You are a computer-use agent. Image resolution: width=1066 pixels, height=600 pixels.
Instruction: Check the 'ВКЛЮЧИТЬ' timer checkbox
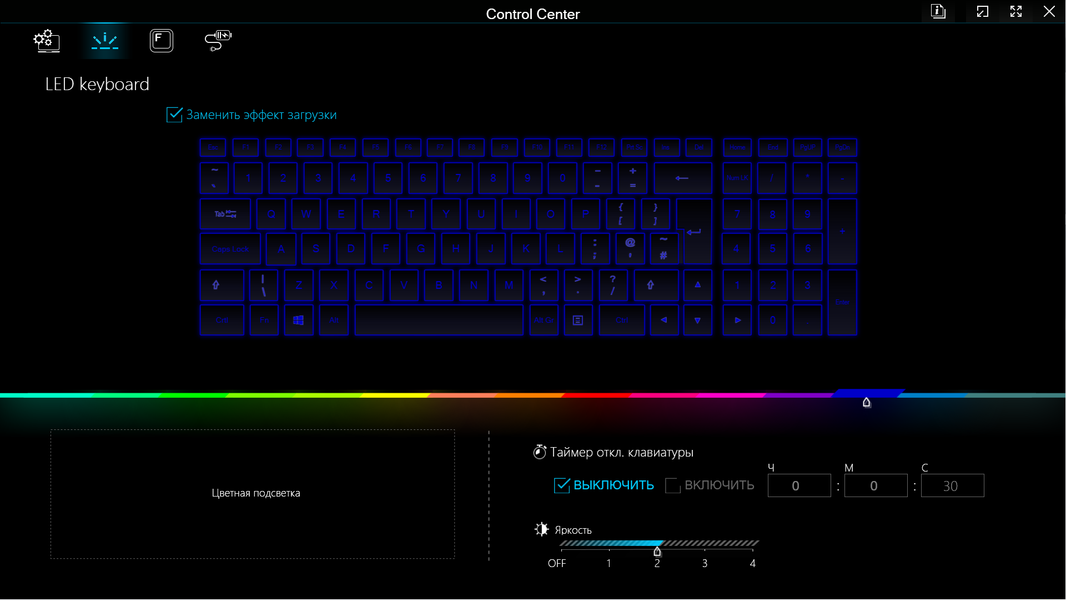pos(673,486)
